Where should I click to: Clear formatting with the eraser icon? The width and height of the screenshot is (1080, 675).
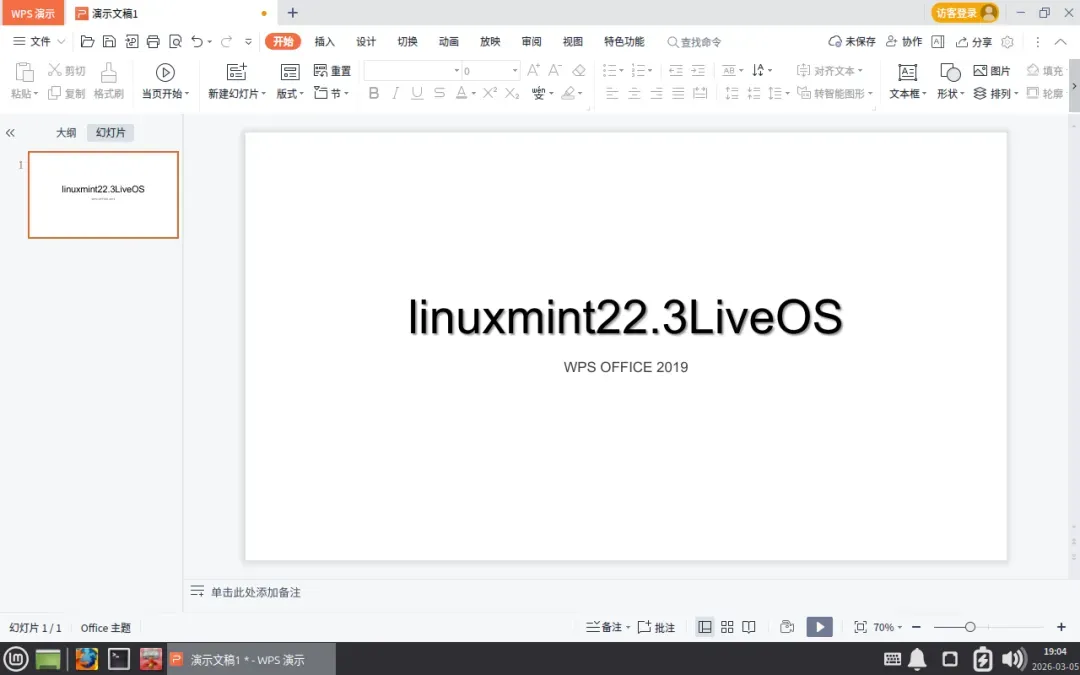[x=579, y=70]
